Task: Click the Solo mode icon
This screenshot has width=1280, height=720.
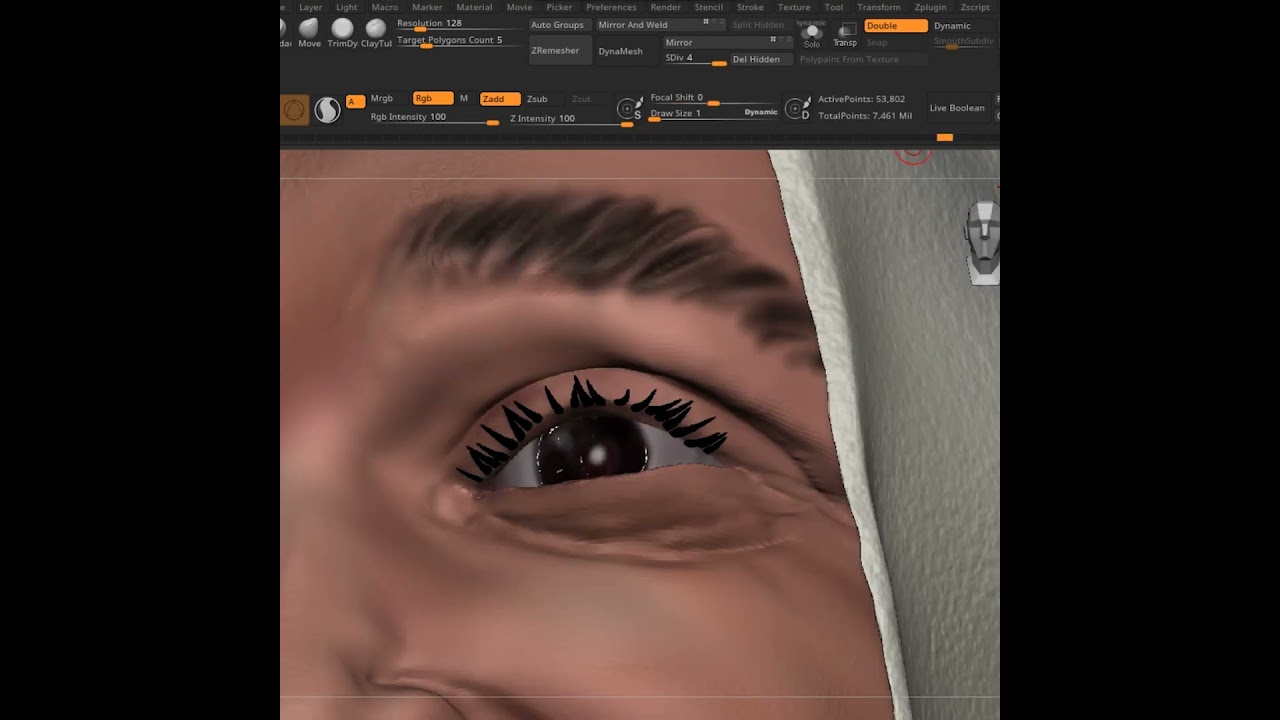Action: pyautogui.click(x=812, y=34)
